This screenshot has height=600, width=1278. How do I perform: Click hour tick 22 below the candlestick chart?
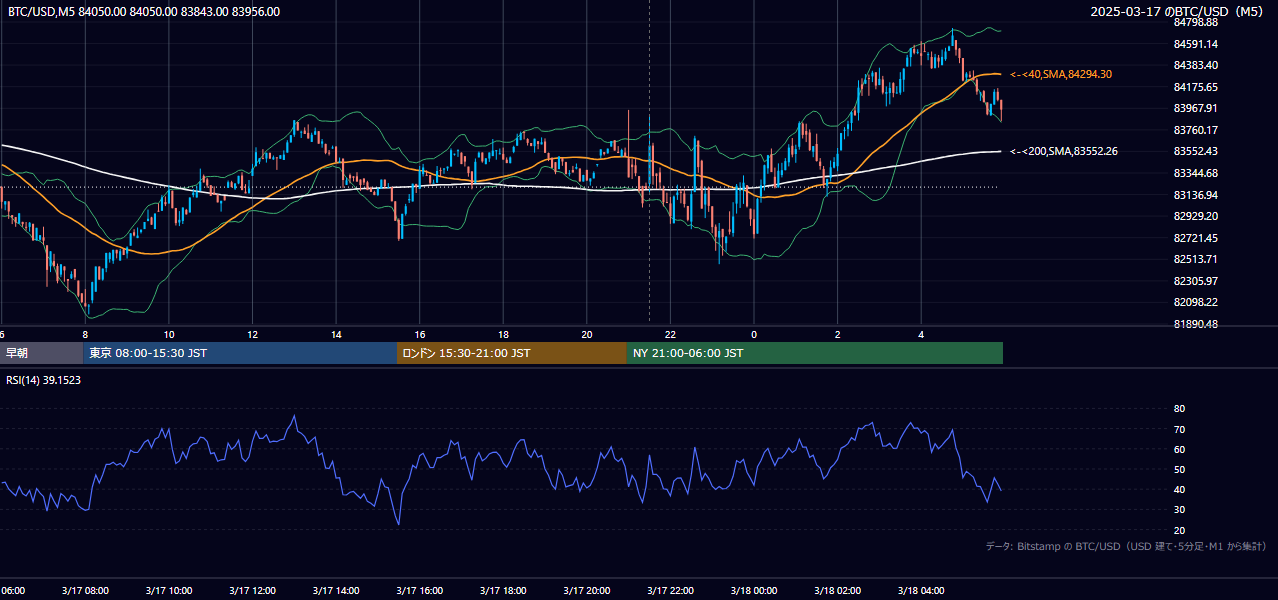coord(671,335)
